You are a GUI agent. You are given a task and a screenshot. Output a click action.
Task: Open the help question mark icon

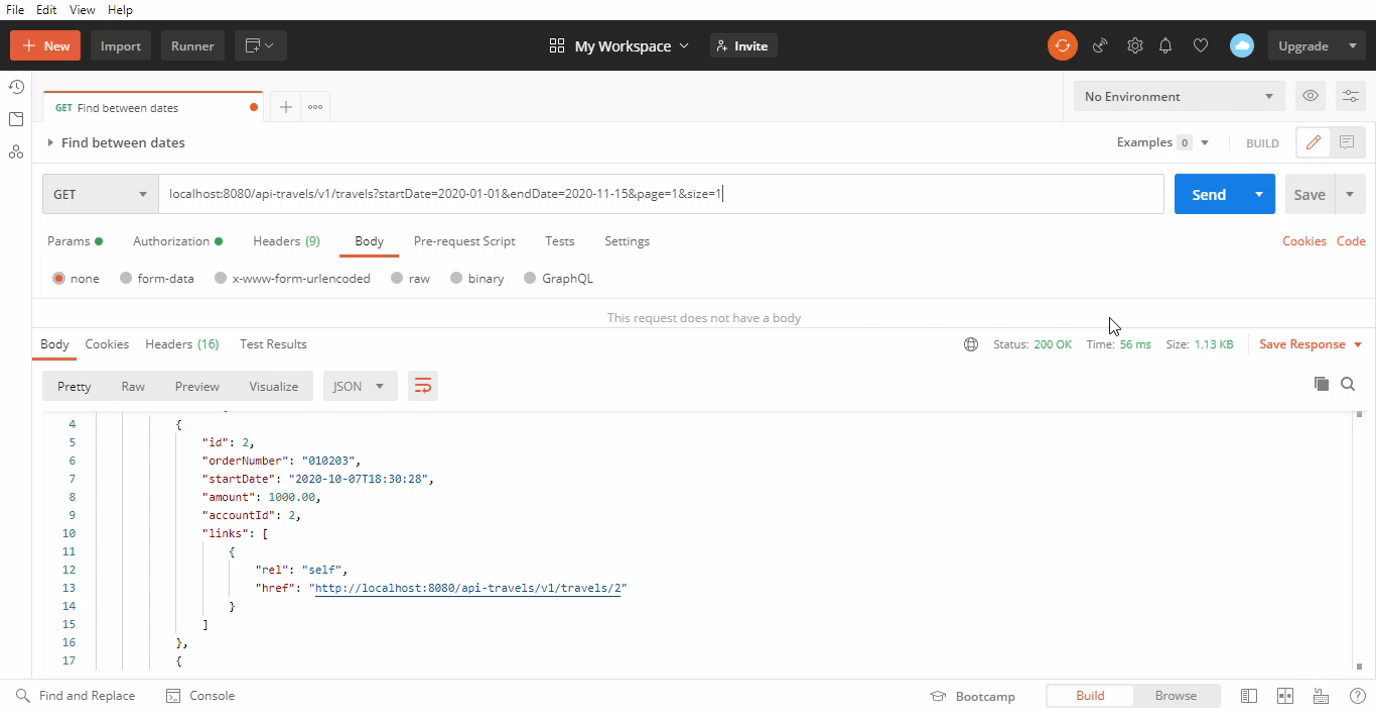[1357, 696]
